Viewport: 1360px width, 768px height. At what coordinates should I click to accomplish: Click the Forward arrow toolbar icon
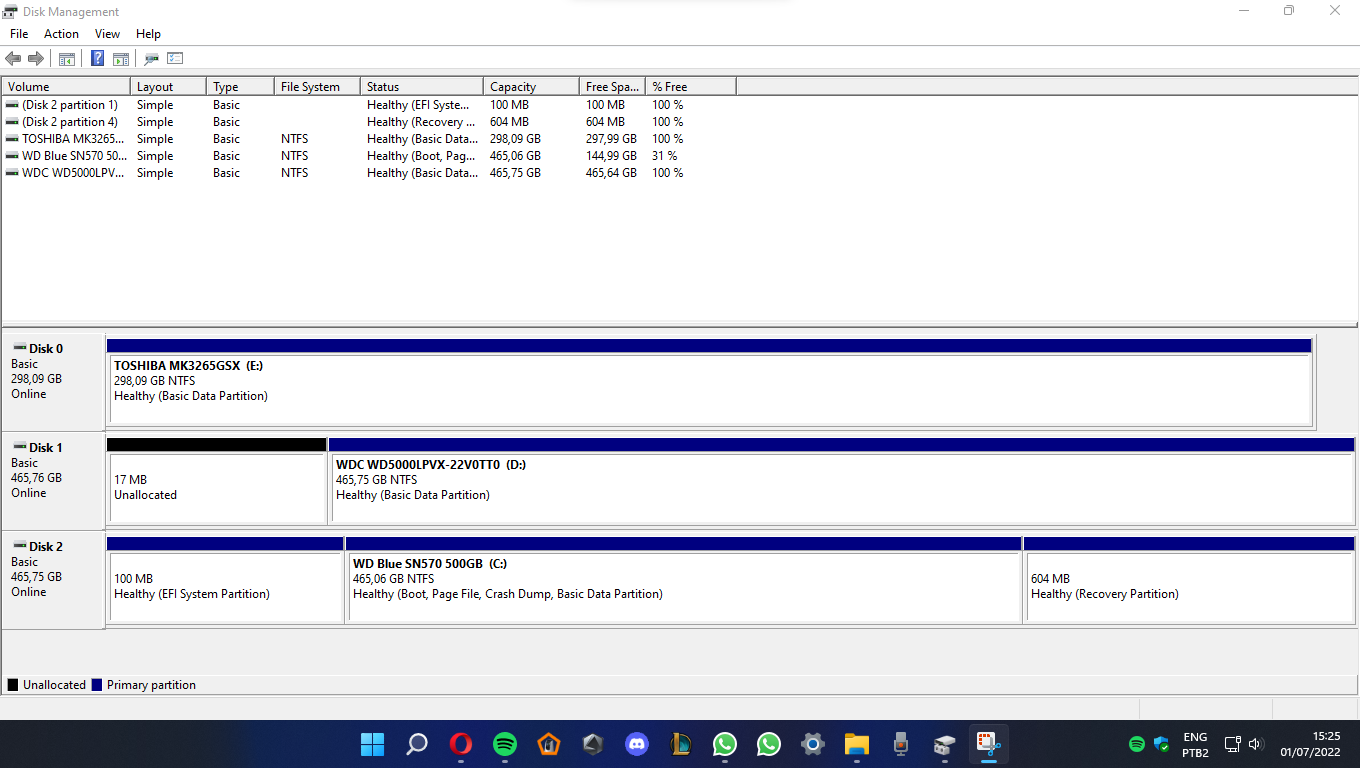[x=36, y=59]
